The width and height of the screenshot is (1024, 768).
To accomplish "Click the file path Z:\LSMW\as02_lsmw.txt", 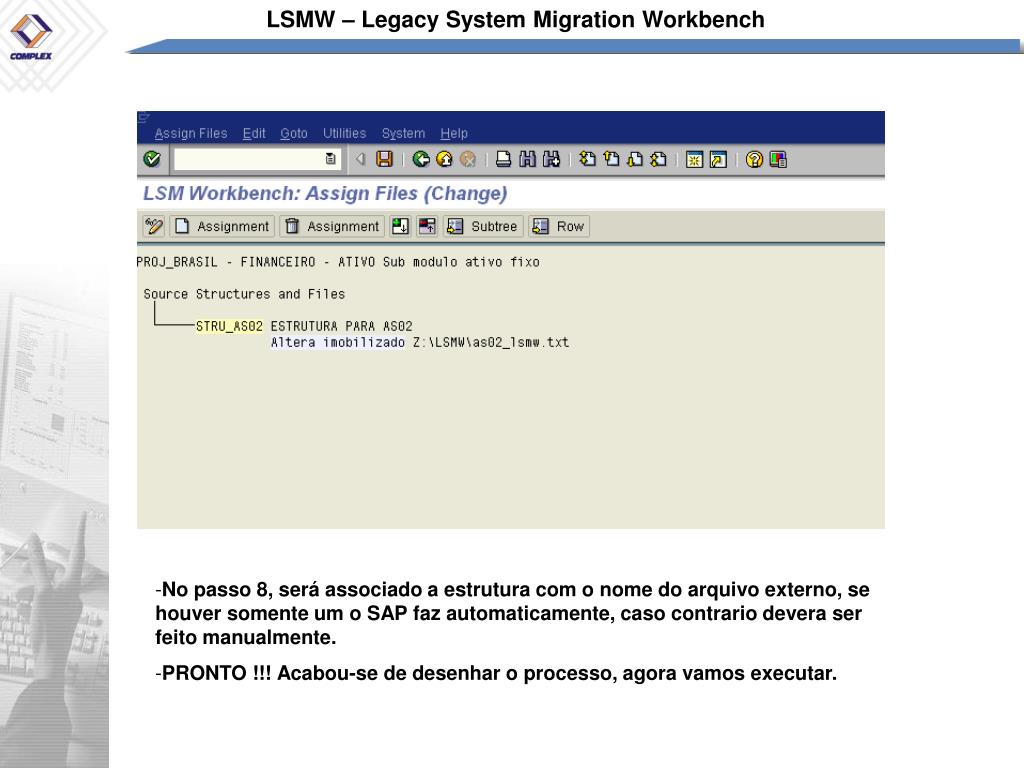I will [x=490, y=342].
